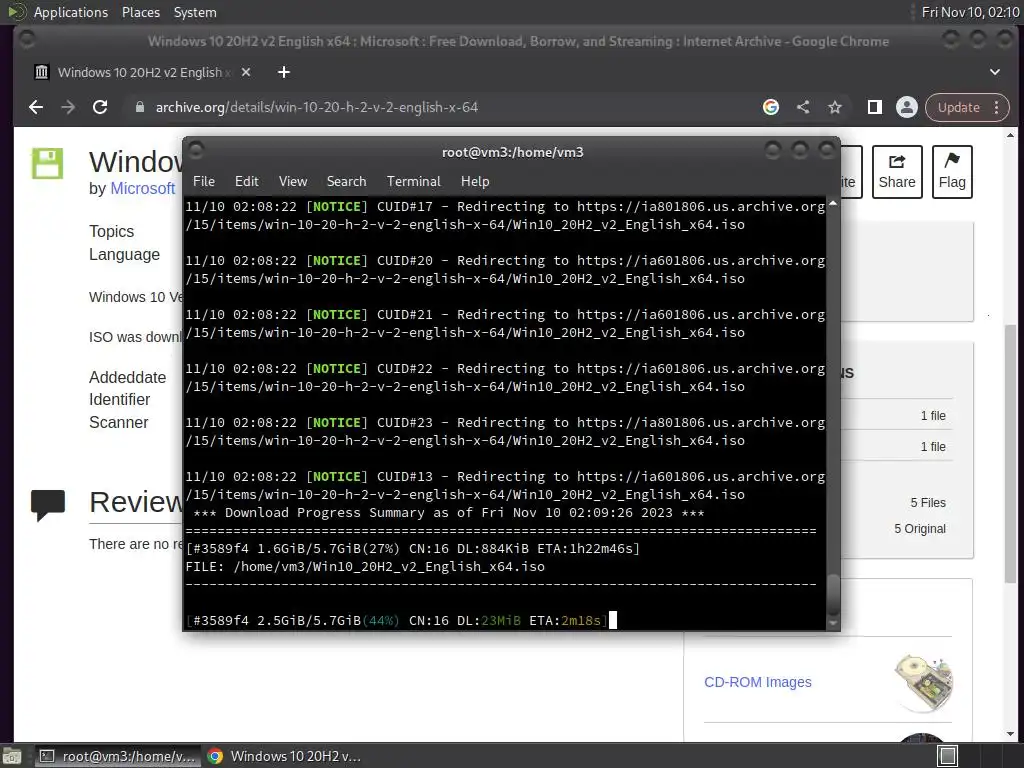Click the terminal scrollbar up arrow
This screenshot has width=1024, height=768.
(x=833, y=204)
